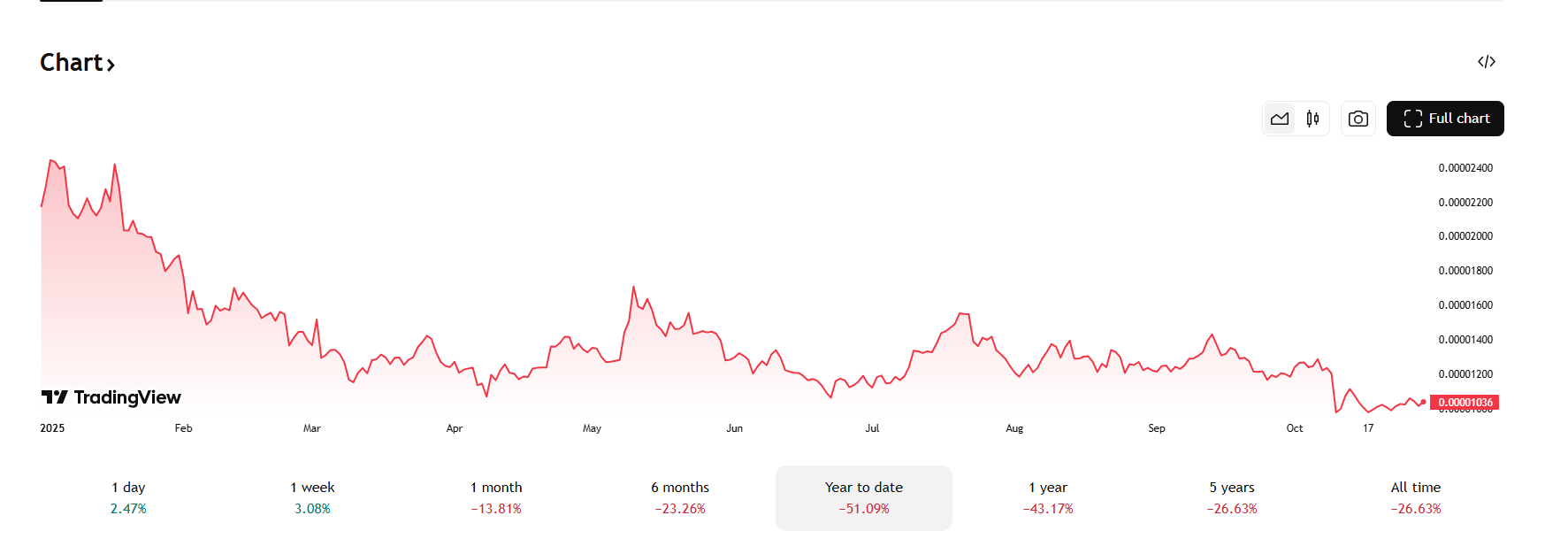Click the current price label 0.00001036
Image resolution: width=1568 pixels, height=554 pixels.
pos(1465,403)
